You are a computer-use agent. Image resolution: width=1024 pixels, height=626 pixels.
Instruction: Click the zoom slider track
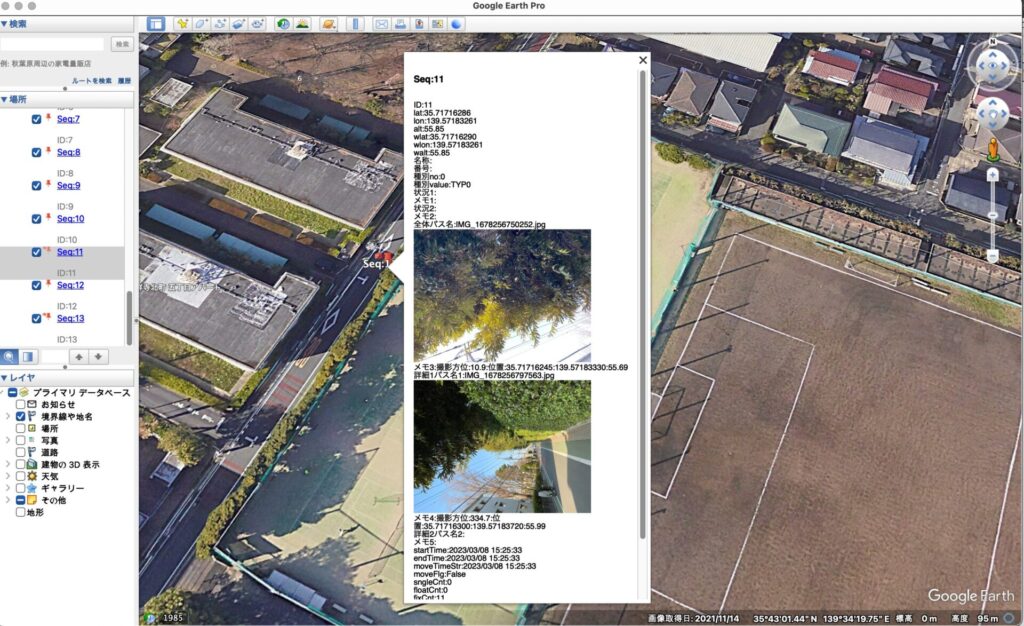993,215
